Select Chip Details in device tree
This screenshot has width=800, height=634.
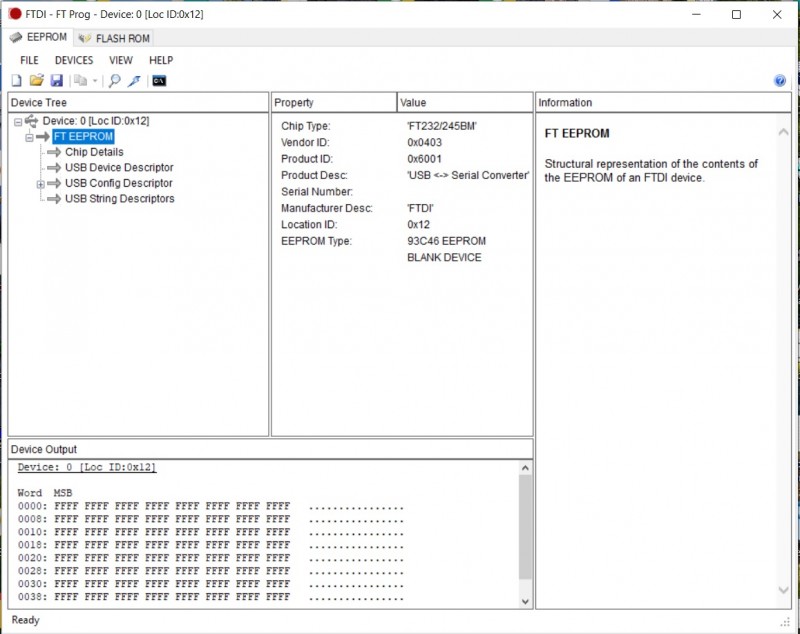point(94,152)
